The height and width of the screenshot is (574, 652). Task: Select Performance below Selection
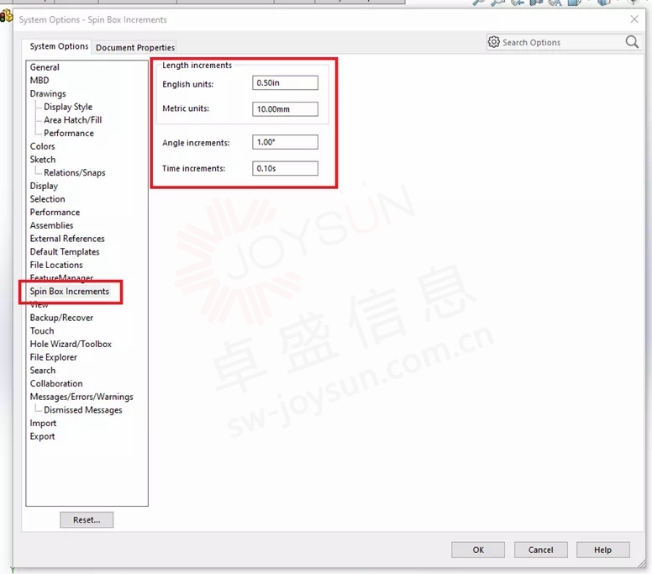point(55,212)
